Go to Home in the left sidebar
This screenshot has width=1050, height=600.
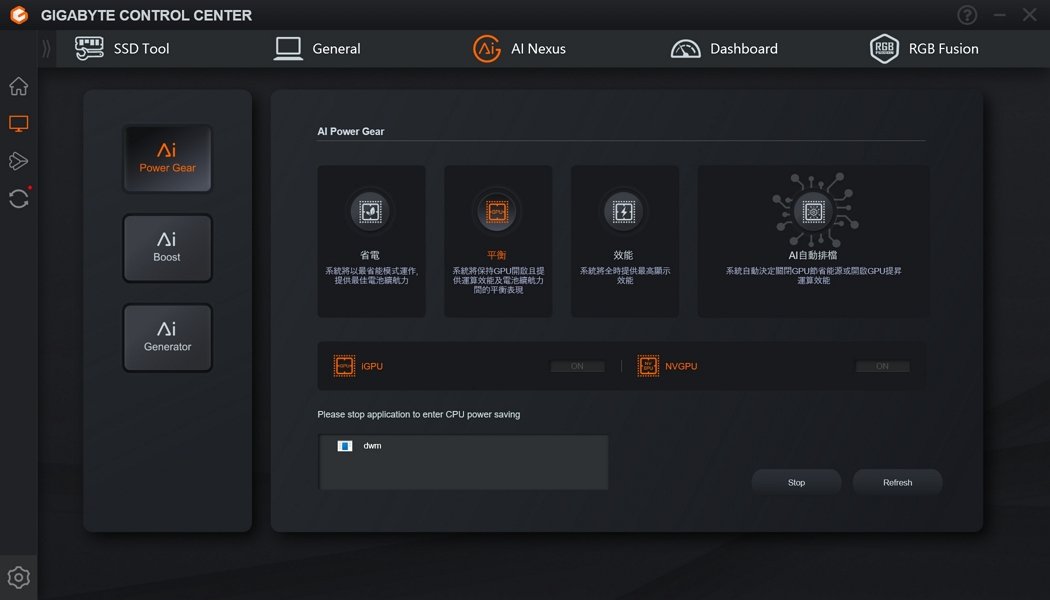19,86
